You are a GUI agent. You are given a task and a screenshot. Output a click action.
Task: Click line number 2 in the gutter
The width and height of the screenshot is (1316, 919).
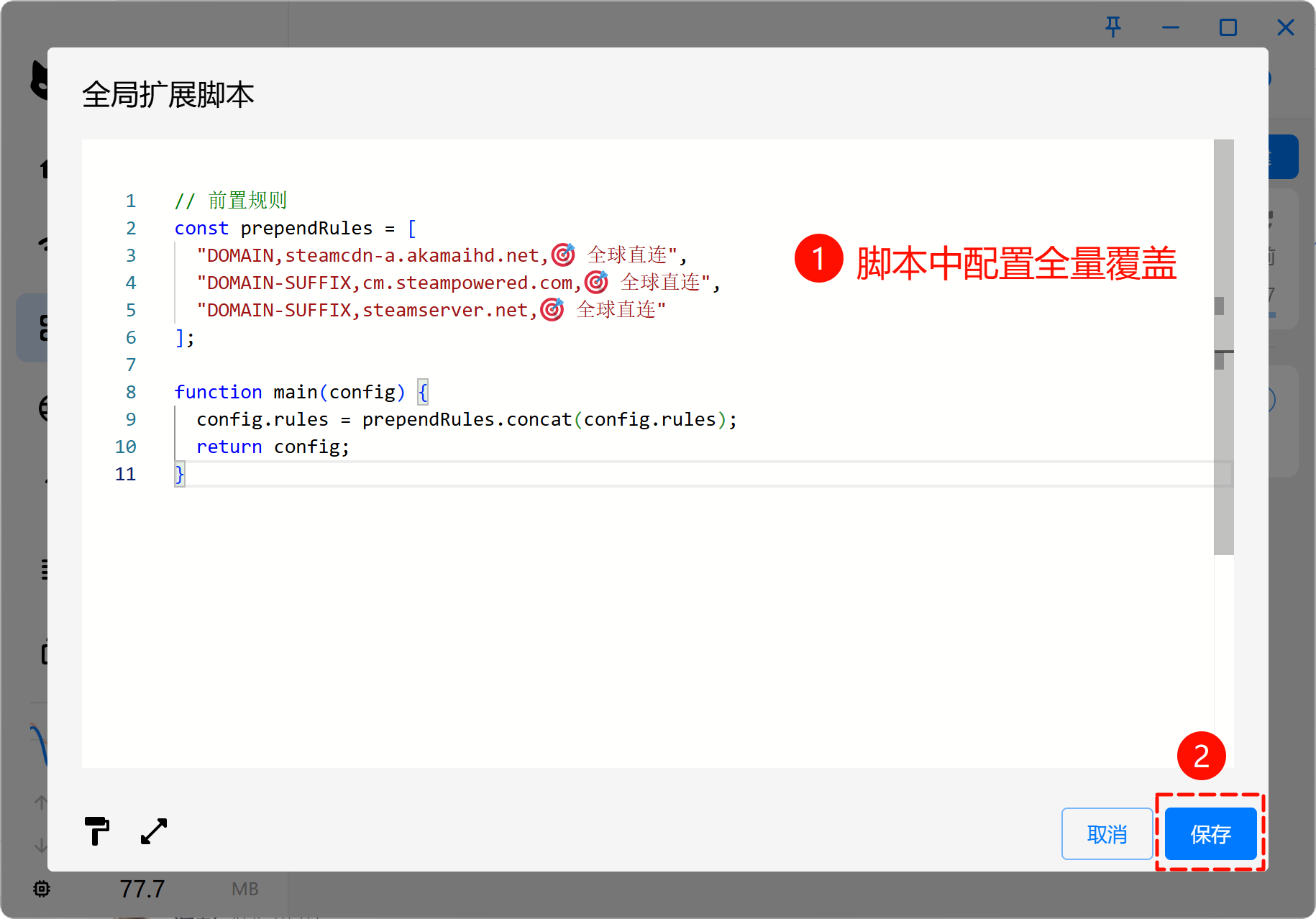pyautogui.click(x=131, y=228)
